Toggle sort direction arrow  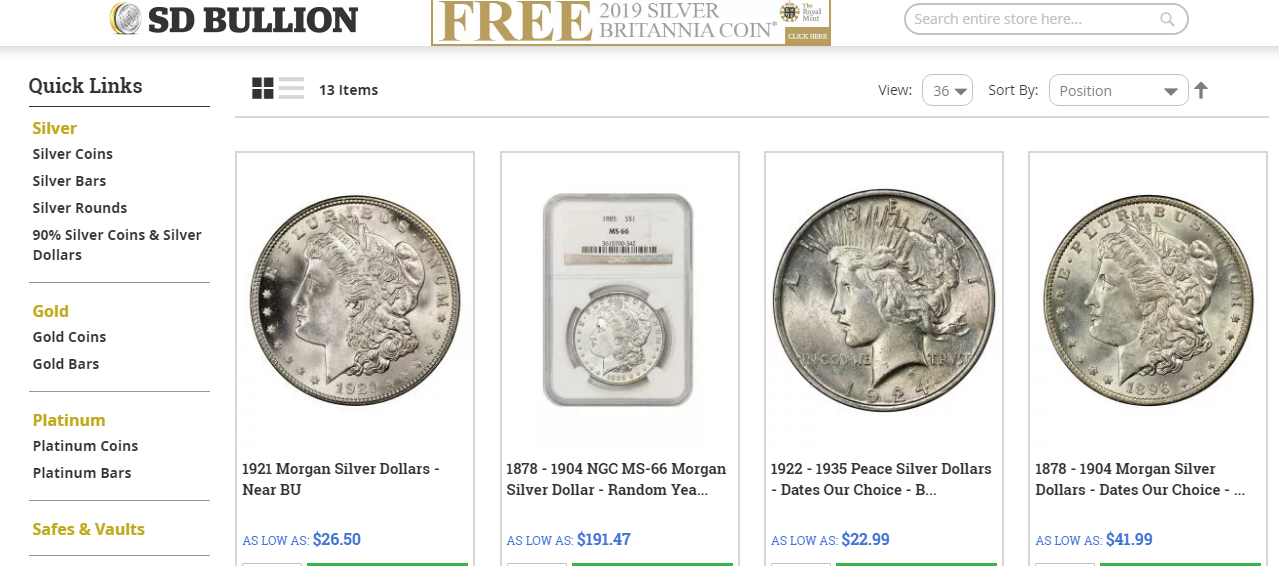coord(1201,90)
